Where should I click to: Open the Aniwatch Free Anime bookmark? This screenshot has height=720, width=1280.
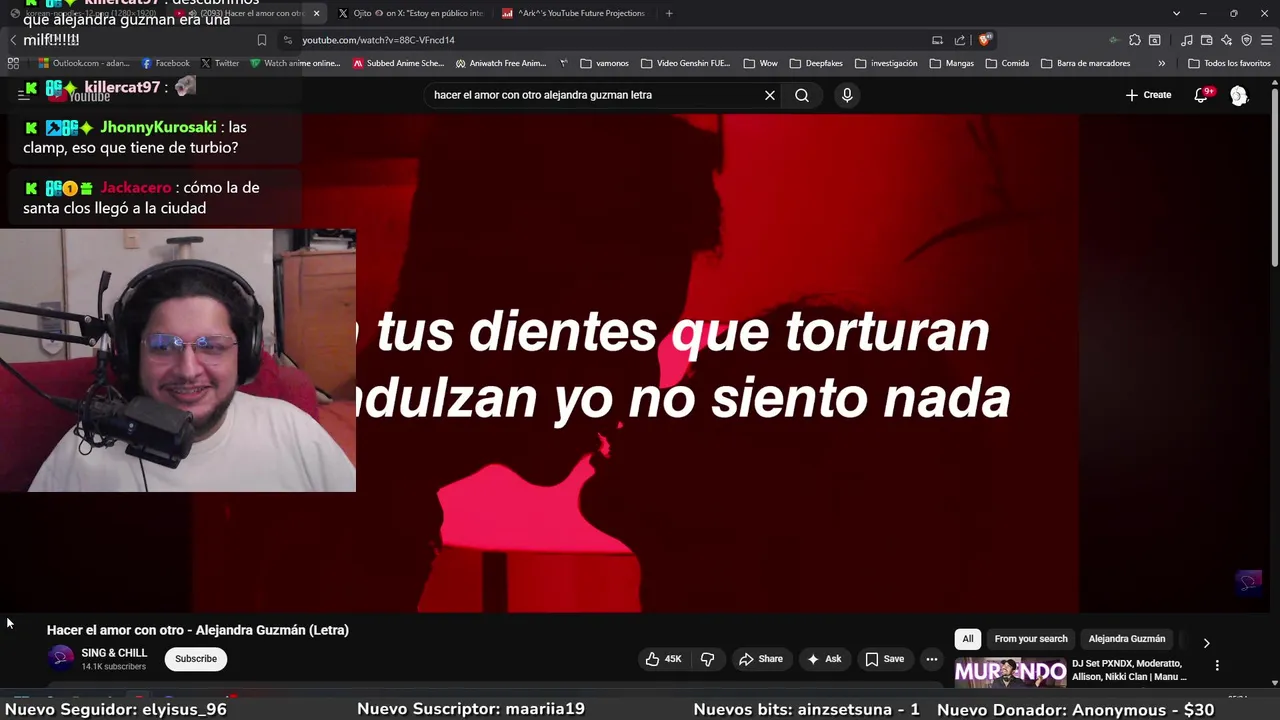pyautogui.click(x=501, y=63)
